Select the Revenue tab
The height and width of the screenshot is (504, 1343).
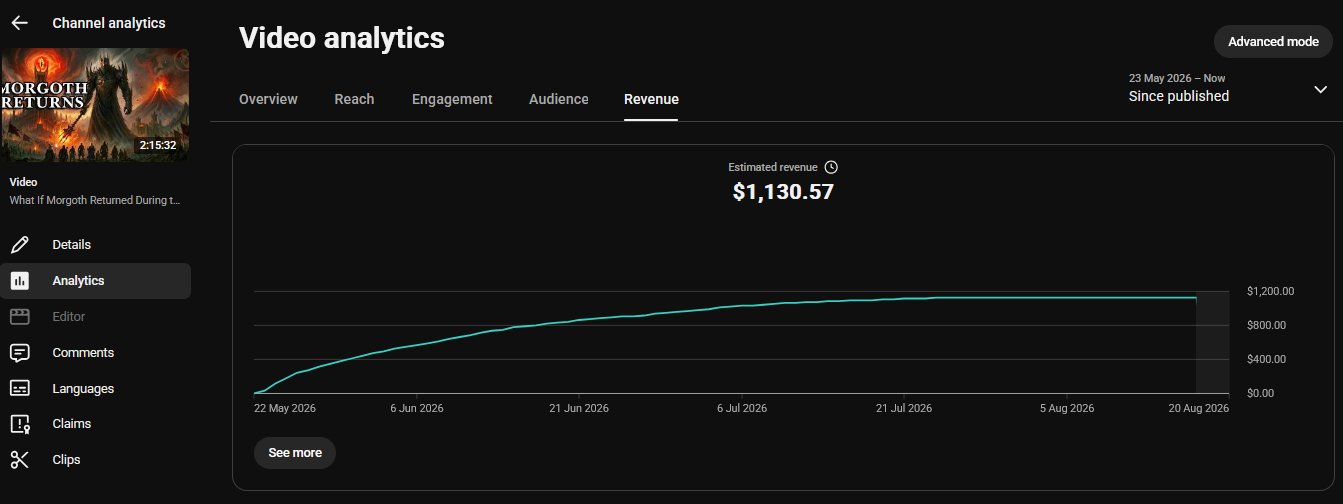tap(651, 99)
